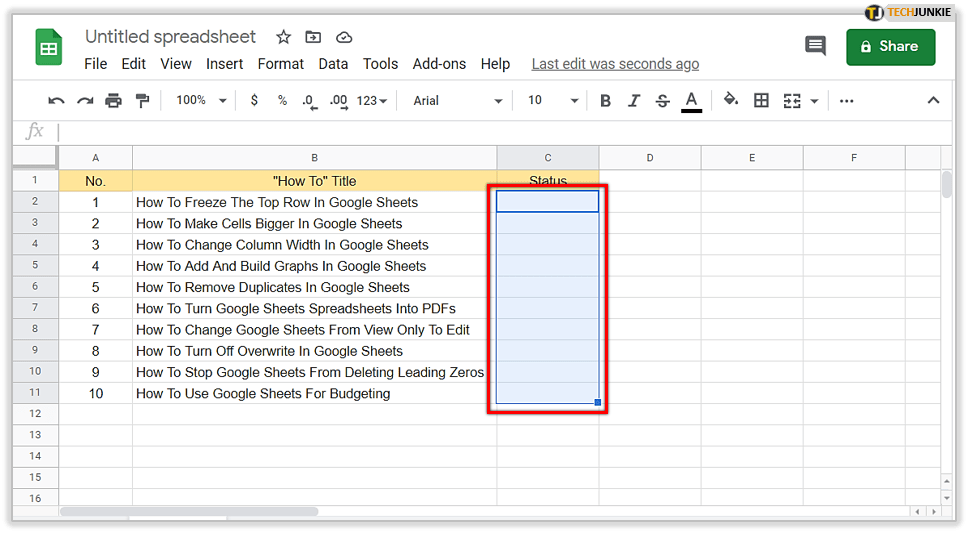Click the Redo arrow icon
This screenshot has height=533, width=968.
85,100
